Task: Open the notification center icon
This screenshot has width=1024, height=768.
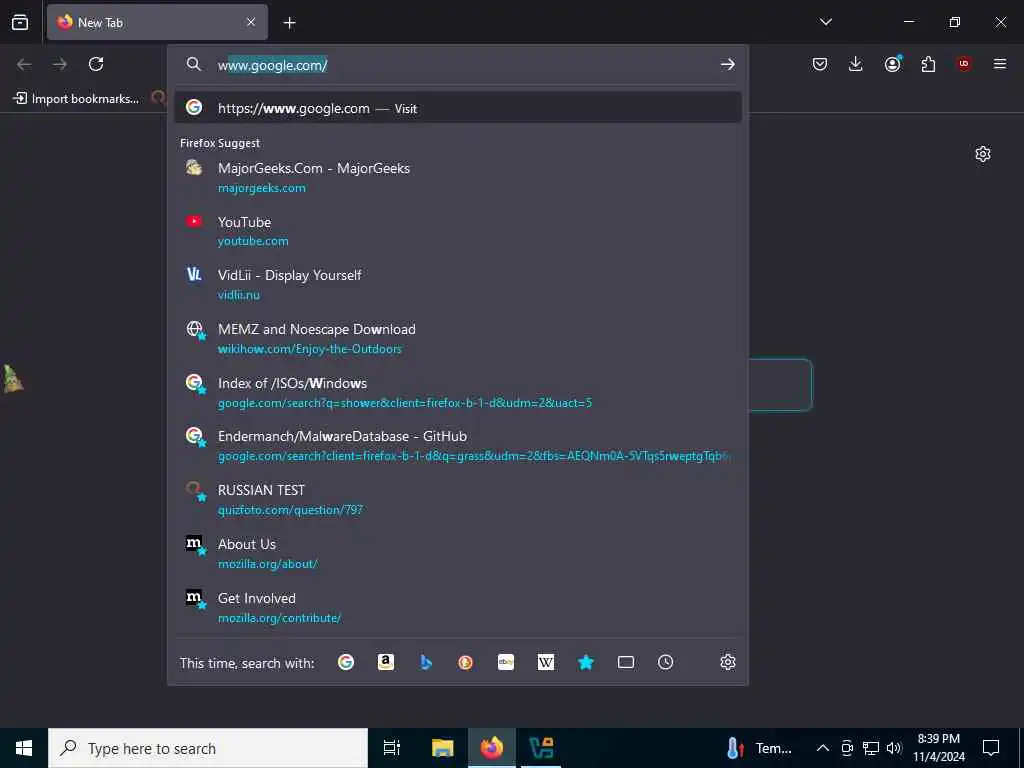Action: (991, 748)
